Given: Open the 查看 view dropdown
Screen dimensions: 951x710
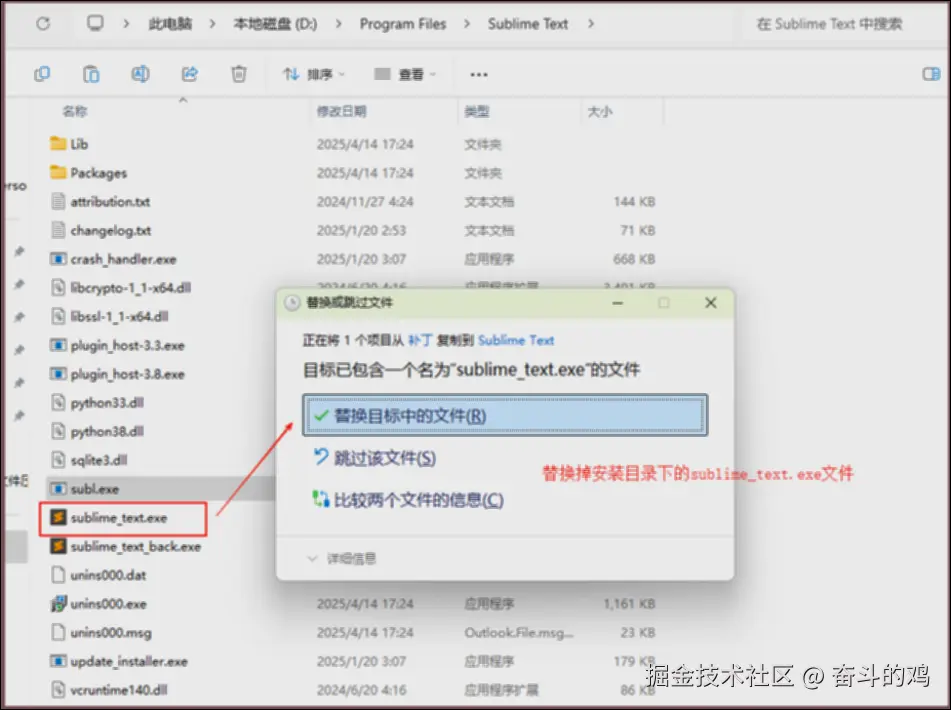Looking at the screenshot, I should [405, 74].
